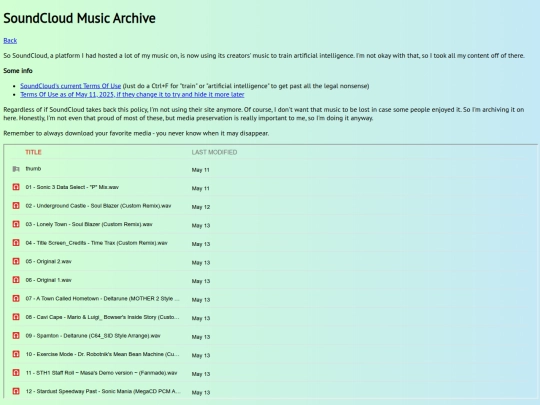Open 02 - Underground Castle - Soul Blazer (Custom Remix).wav
This screenshot has width=540, height=405.
[98, 206]
